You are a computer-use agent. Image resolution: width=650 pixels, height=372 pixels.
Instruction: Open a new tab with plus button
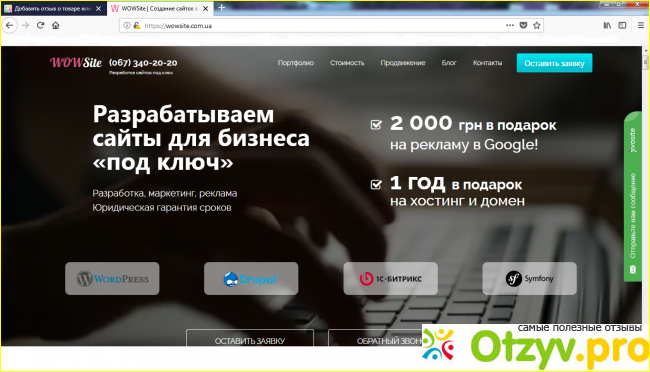[221, 8]
